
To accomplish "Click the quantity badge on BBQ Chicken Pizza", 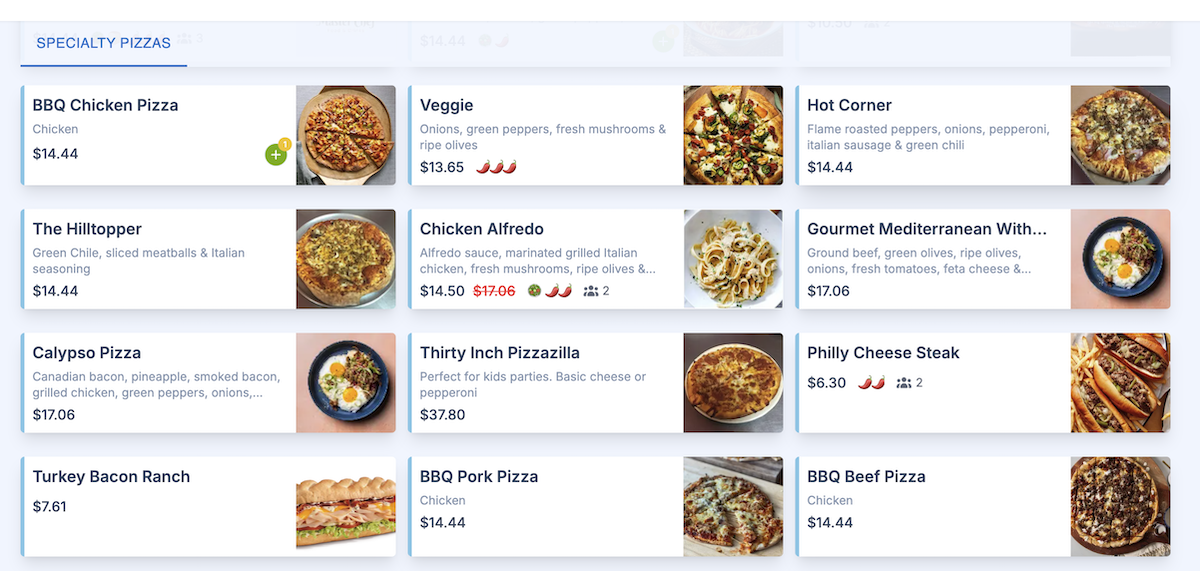I will (285, 145).
